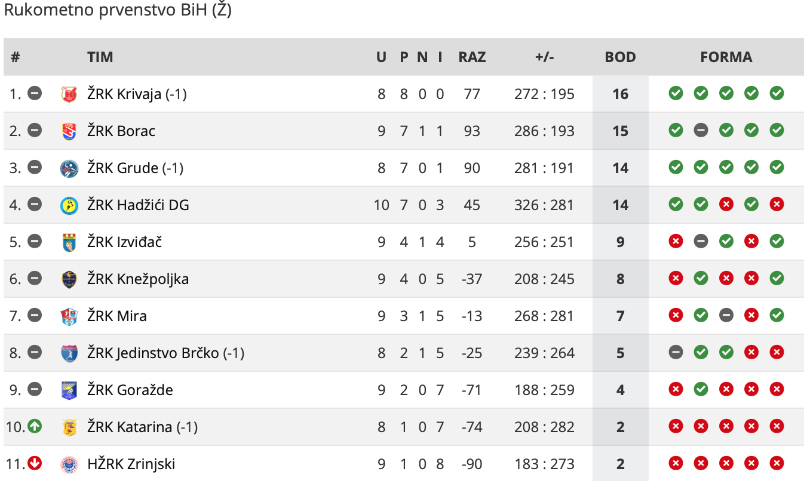This screenshot has height=481, width=810.
Task: Open the ŽRK Mira team name link
Action: tap(117, 316)
